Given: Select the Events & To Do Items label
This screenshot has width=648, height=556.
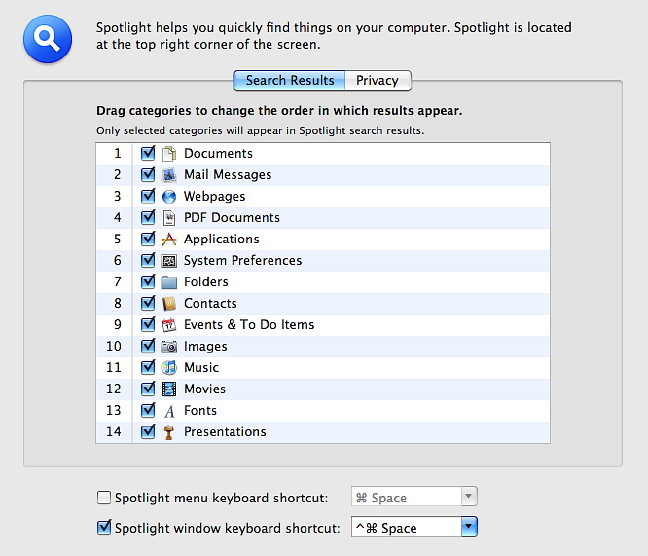Looking at the screenshot, I should (x=249, y=325).
